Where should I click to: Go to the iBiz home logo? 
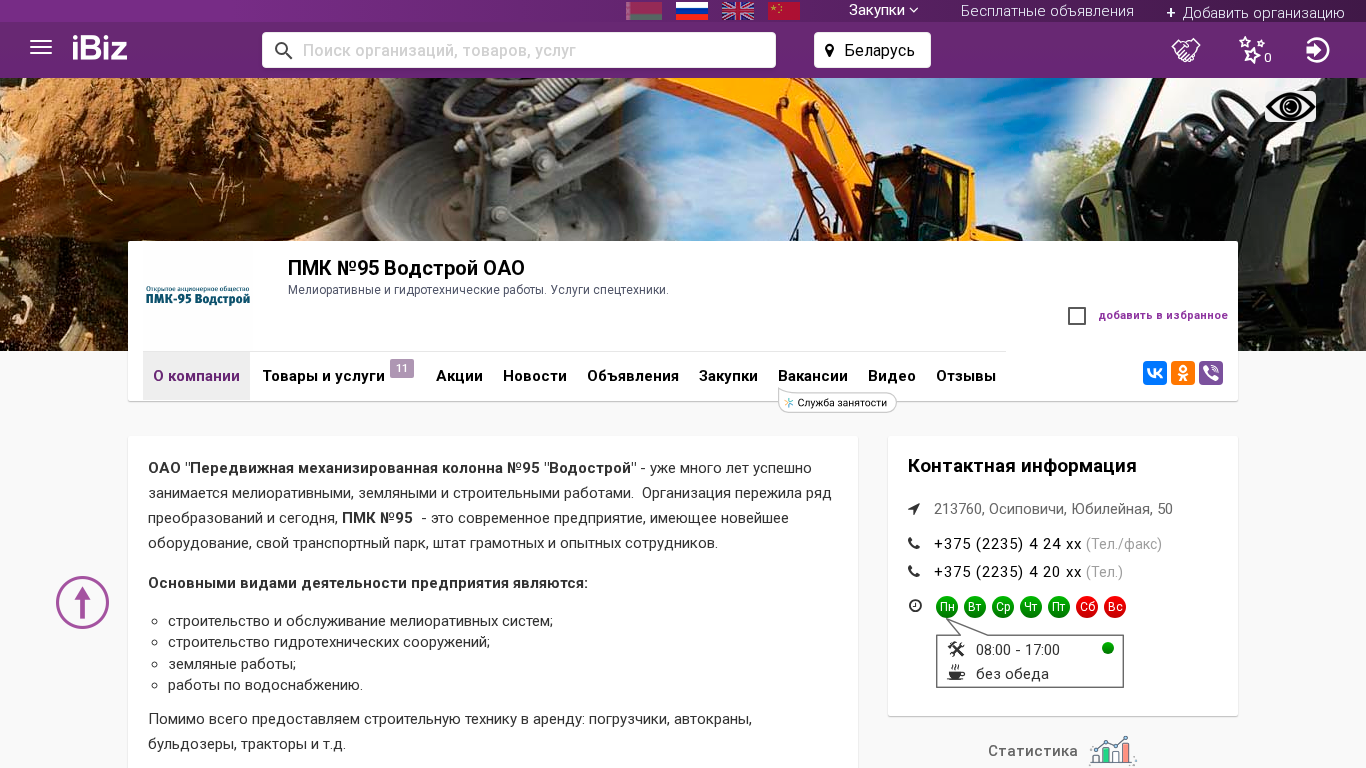100,48
